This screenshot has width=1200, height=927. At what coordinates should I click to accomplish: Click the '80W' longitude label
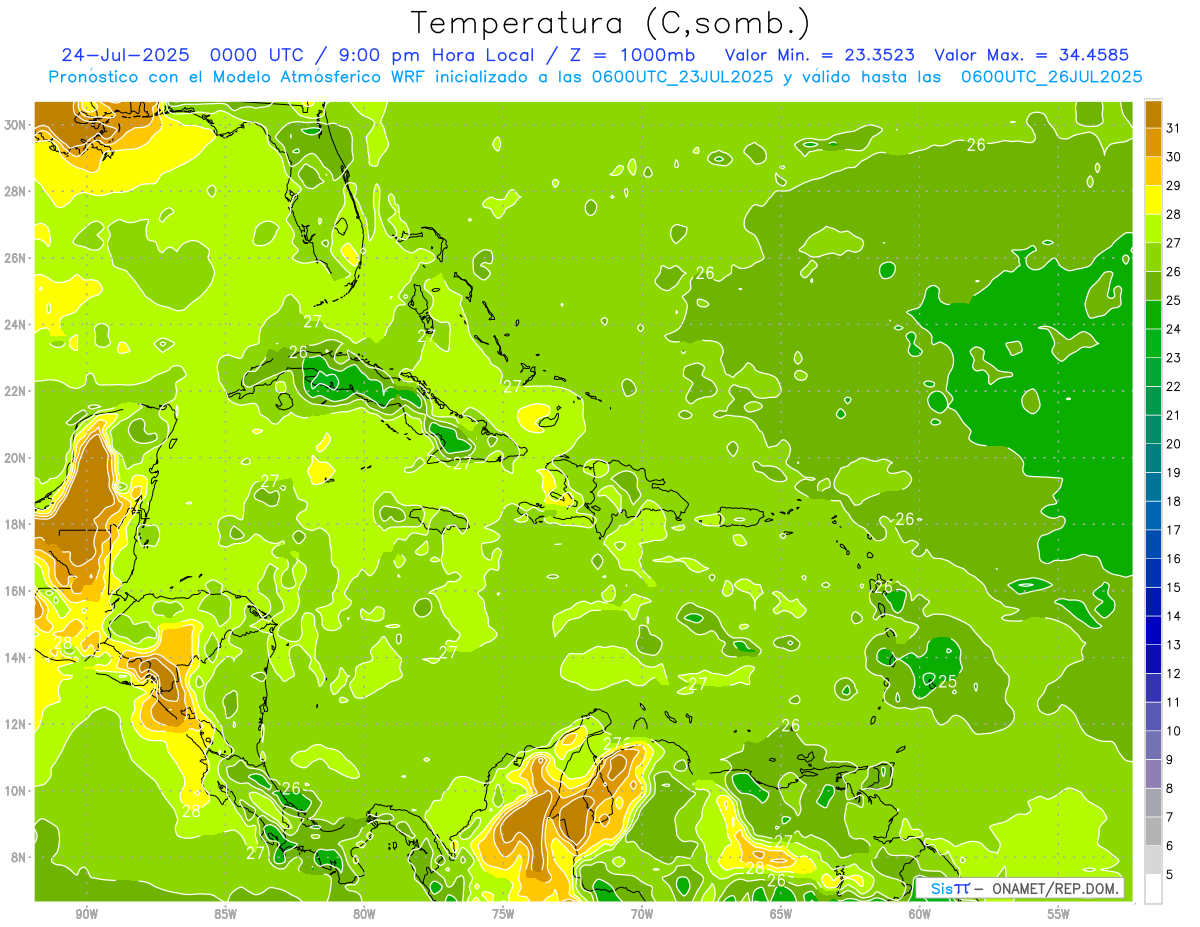click(x=364, y=914)
